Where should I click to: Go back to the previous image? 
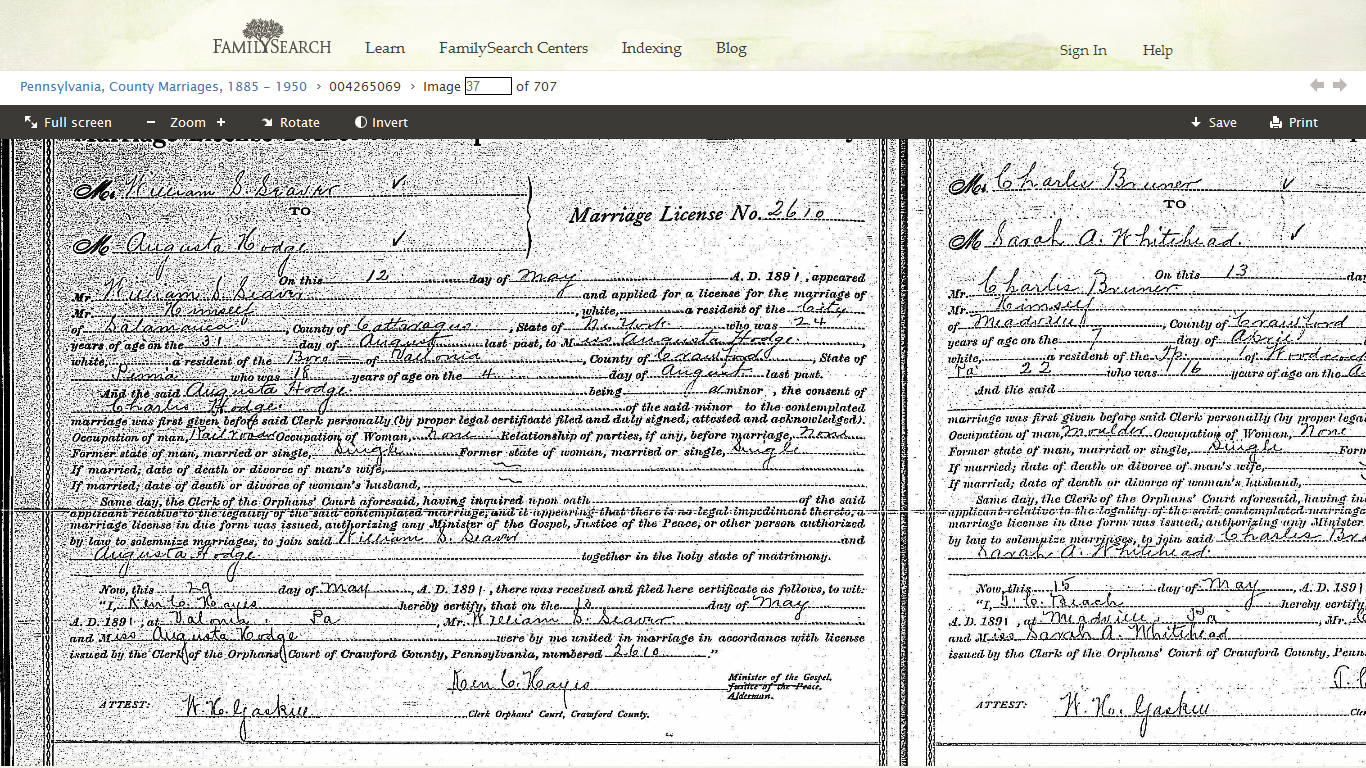pyautogui.click(x=1317, y=86)
